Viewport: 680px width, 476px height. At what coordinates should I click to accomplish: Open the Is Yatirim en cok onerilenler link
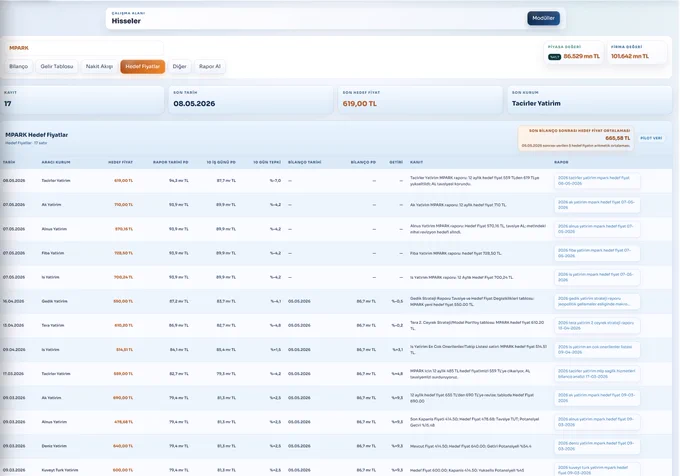pyautogui.click(x=597, y=349)
